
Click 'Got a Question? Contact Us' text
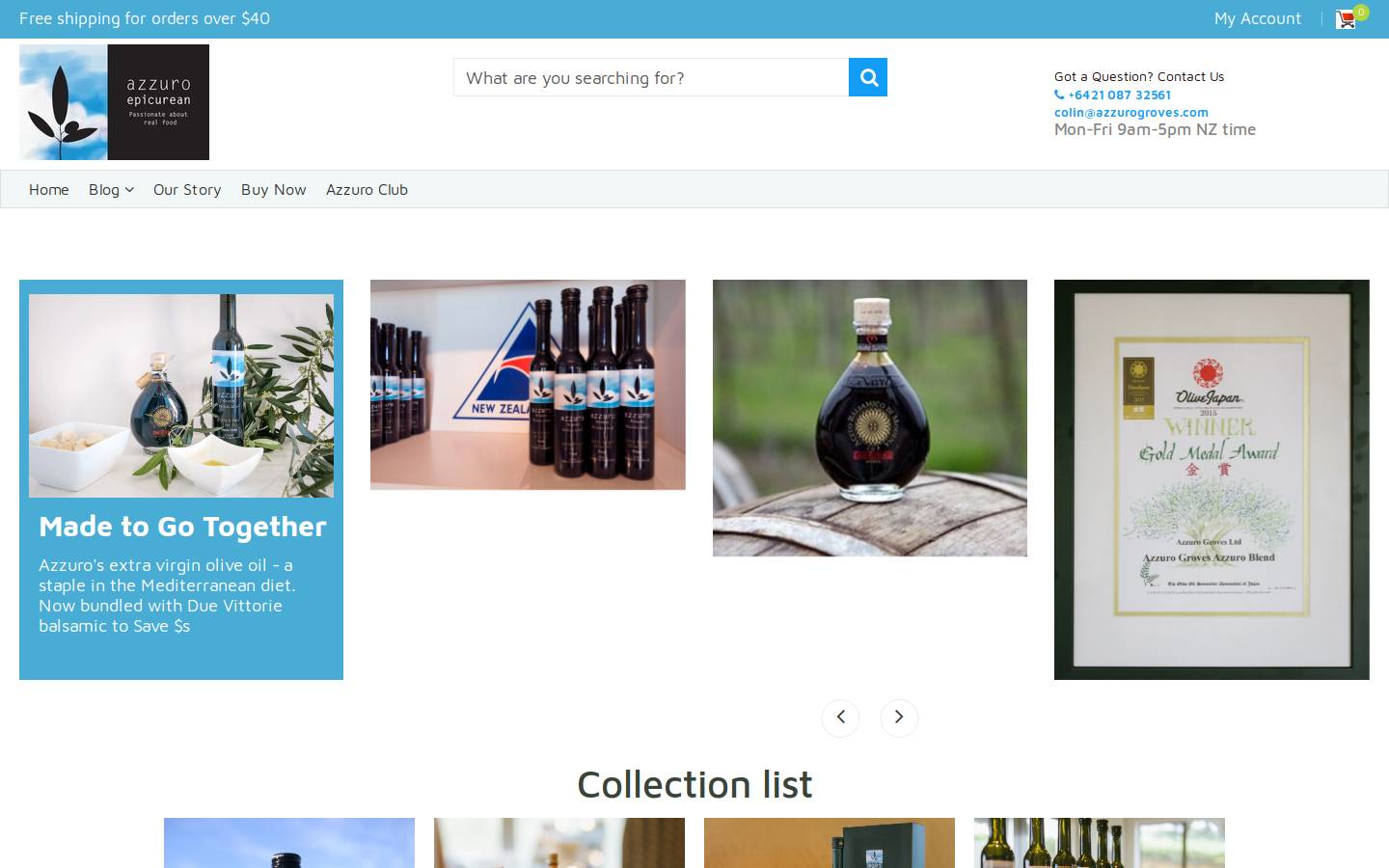(x=1139, y=76)
